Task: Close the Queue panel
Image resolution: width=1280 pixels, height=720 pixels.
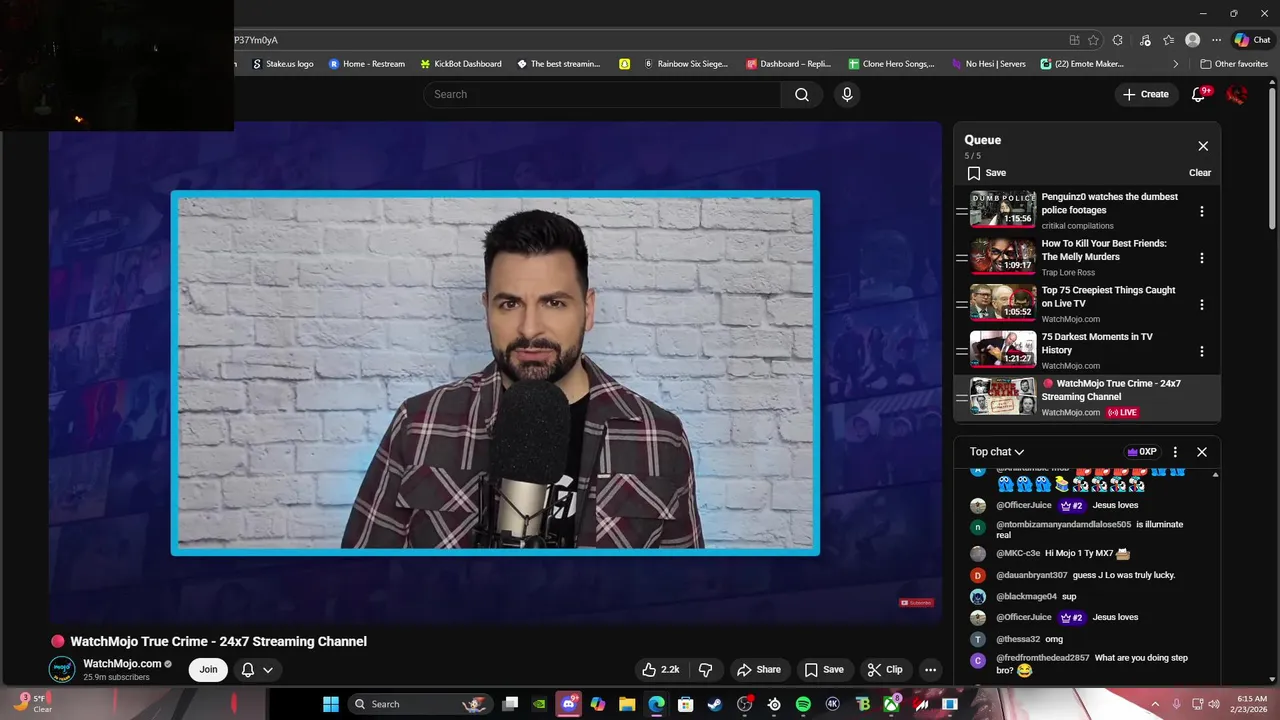Action: click(1203, 146)
